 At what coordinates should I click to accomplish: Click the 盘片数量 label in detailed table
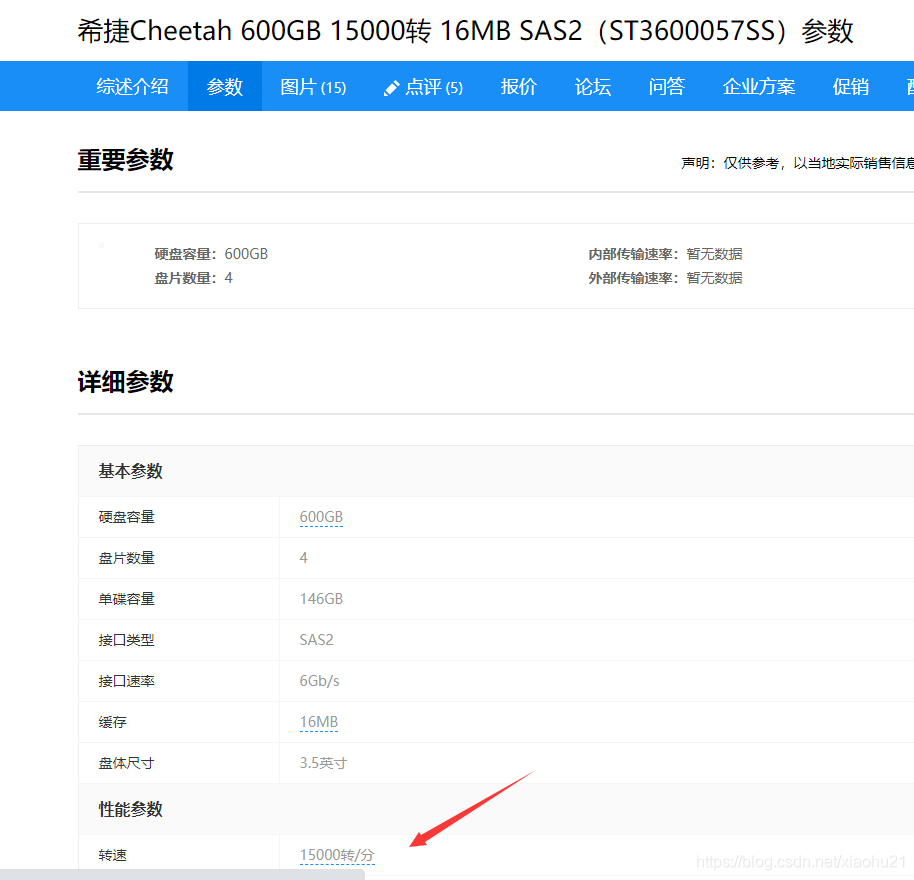coord(126,558)
